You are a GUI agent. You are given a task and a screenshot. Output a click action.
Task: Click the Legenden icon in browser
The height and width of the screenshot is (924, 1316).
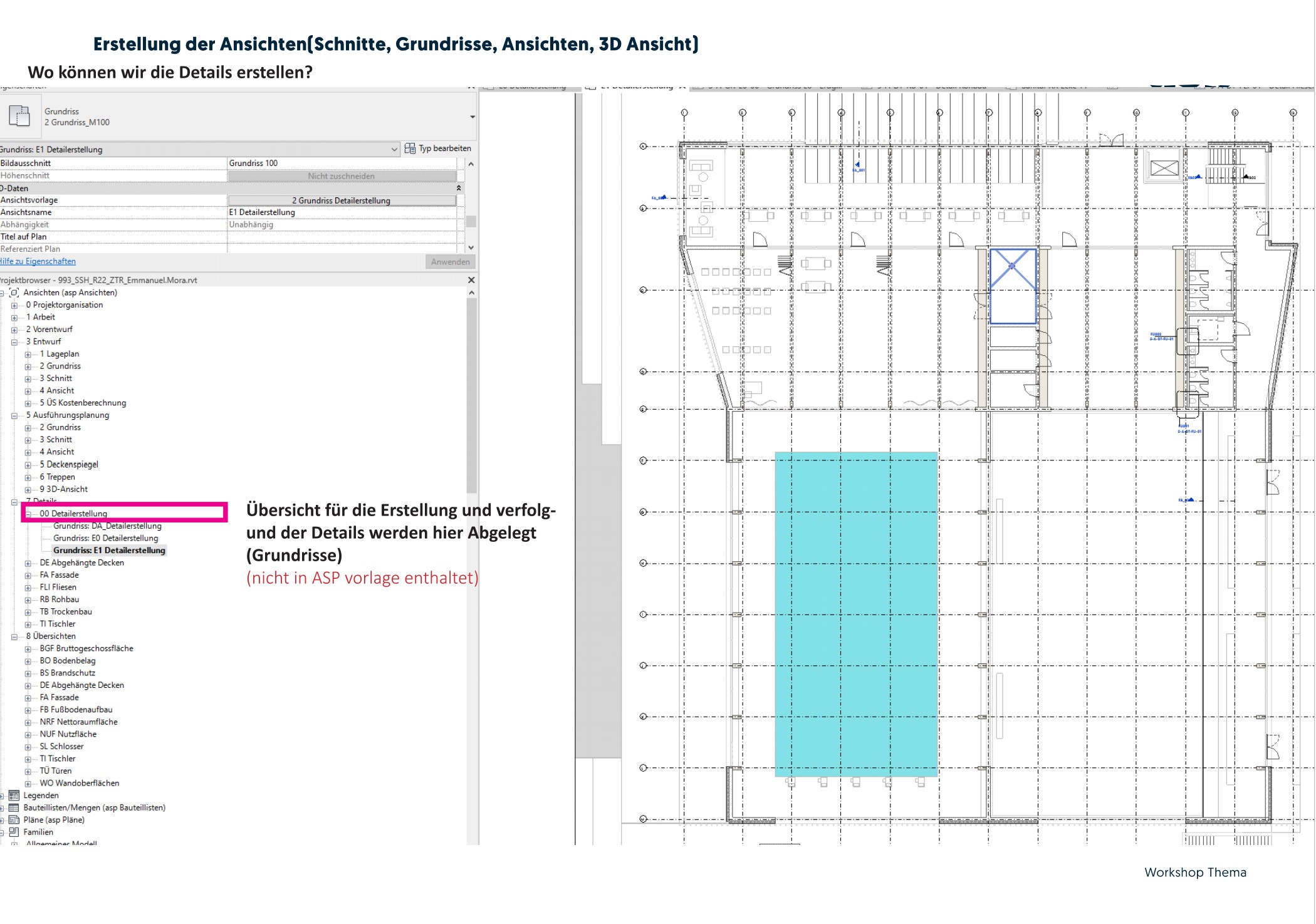pyautogui.click(x=14, y=796)
